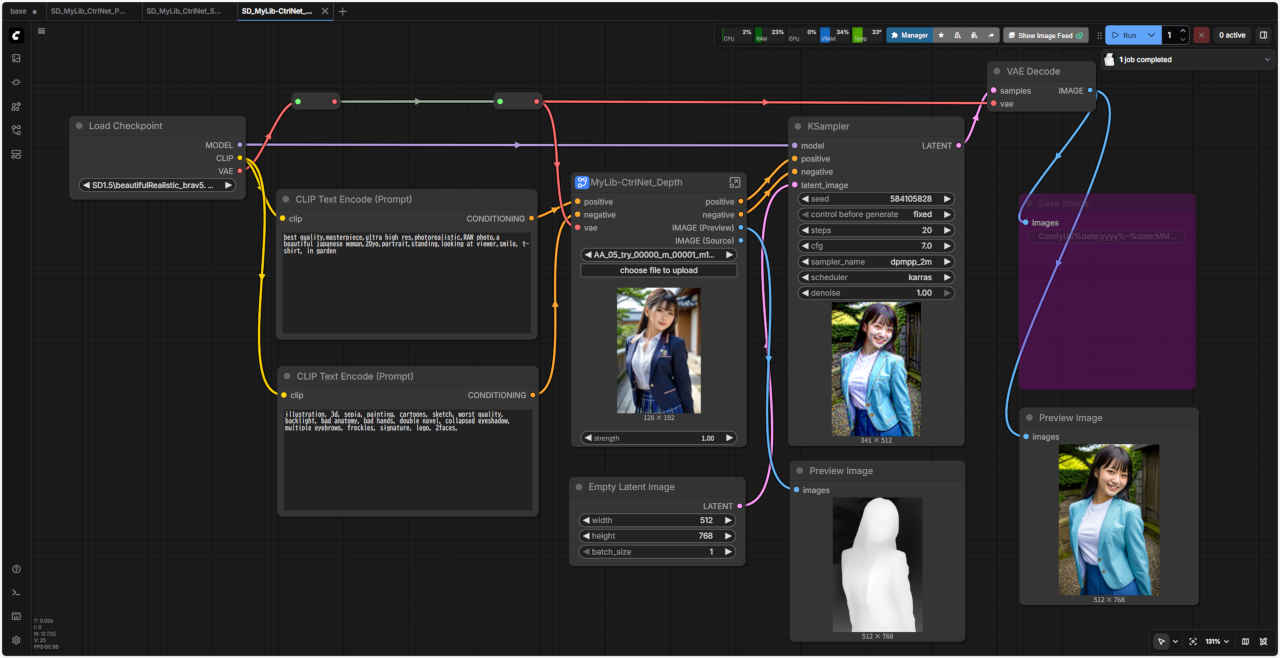Screen dimensions: 1280x658
Task: Open the new workflow tab with plus icon
Action: pyautogui.click(x=343, y=11)
